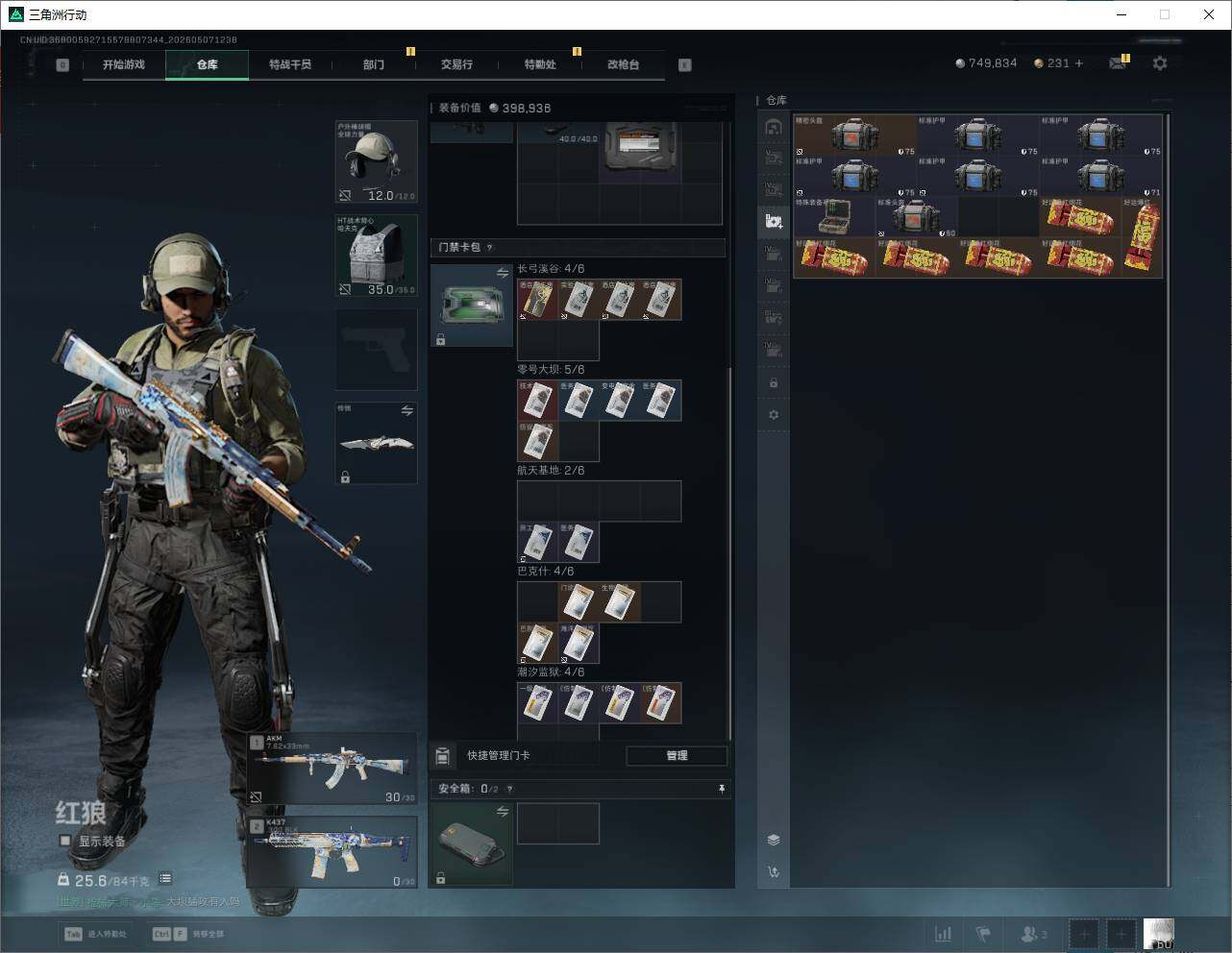Swap the melee knife using arrows icon
Screen dimensions: 1232x953
[407, 411]
